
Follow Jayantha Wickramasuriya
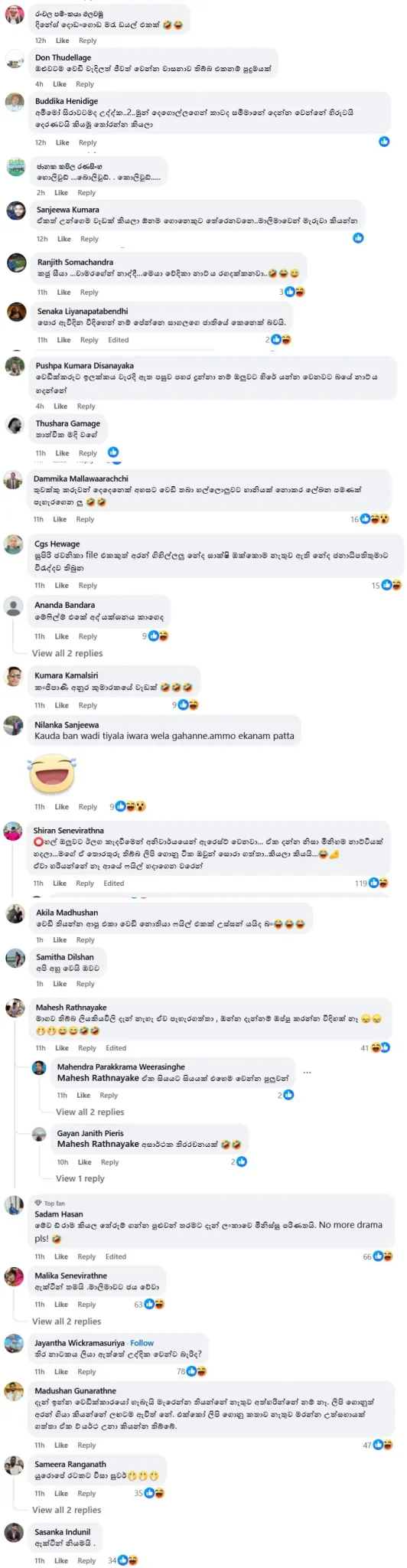click(x=142, y=1343)
